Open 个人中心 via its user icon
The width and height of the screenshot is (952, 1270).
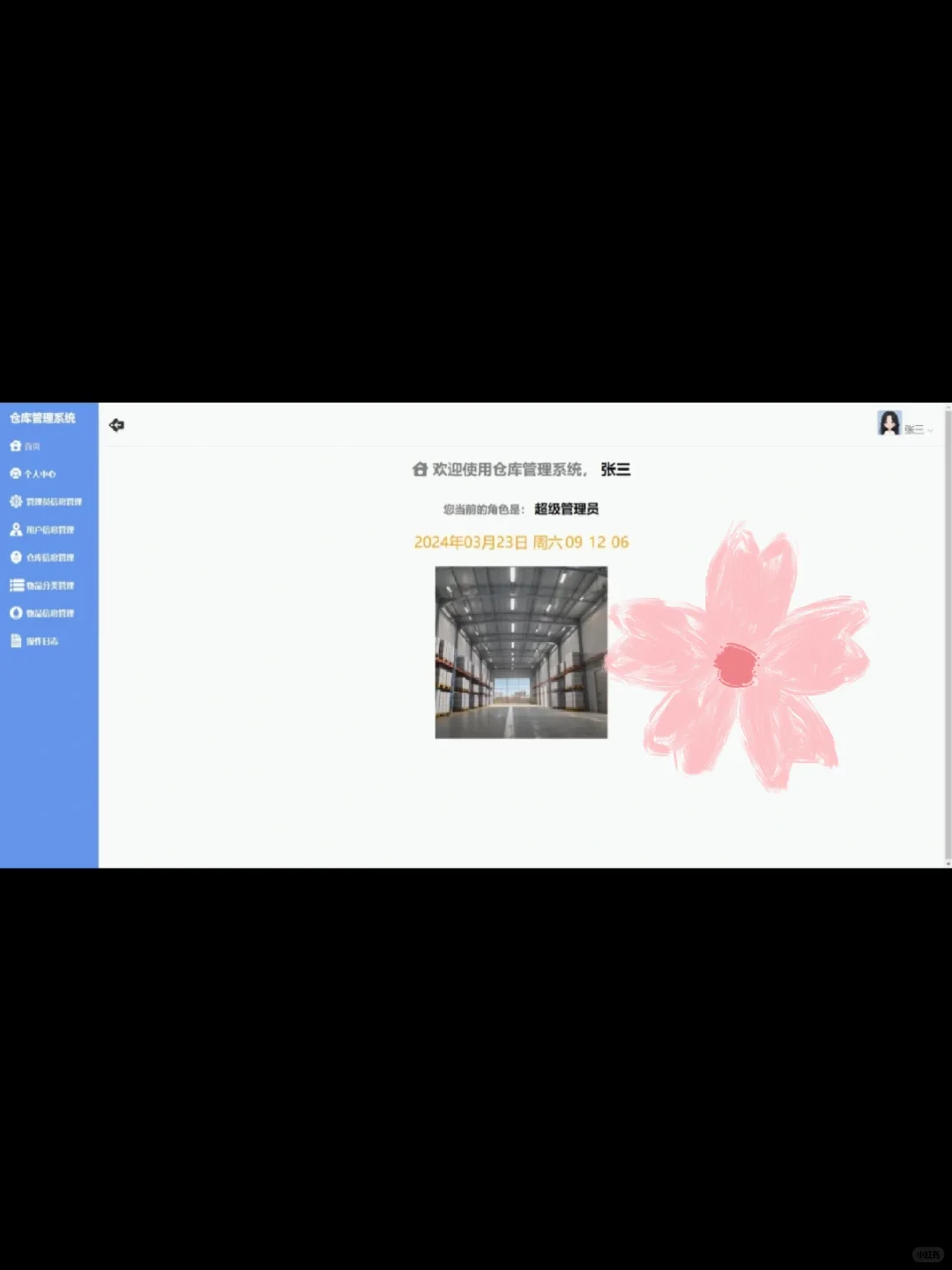click(x=15, y=474)
